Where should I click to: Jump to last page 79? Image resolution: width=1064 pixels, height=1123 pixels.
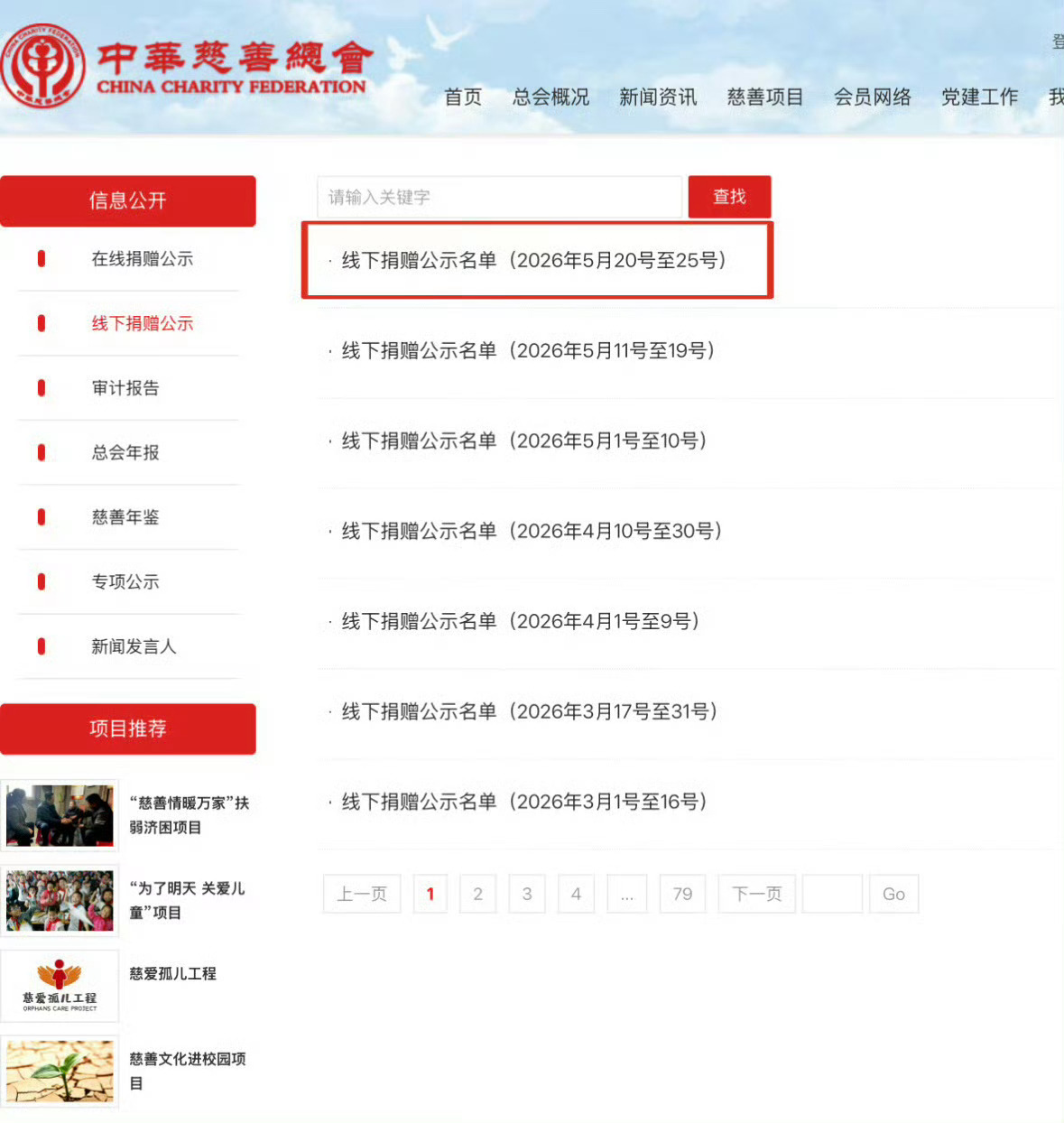point(683,894)
